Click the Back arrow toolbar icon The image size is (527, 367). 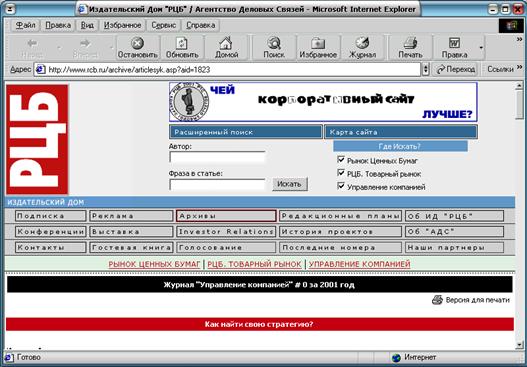pos(32,43)
